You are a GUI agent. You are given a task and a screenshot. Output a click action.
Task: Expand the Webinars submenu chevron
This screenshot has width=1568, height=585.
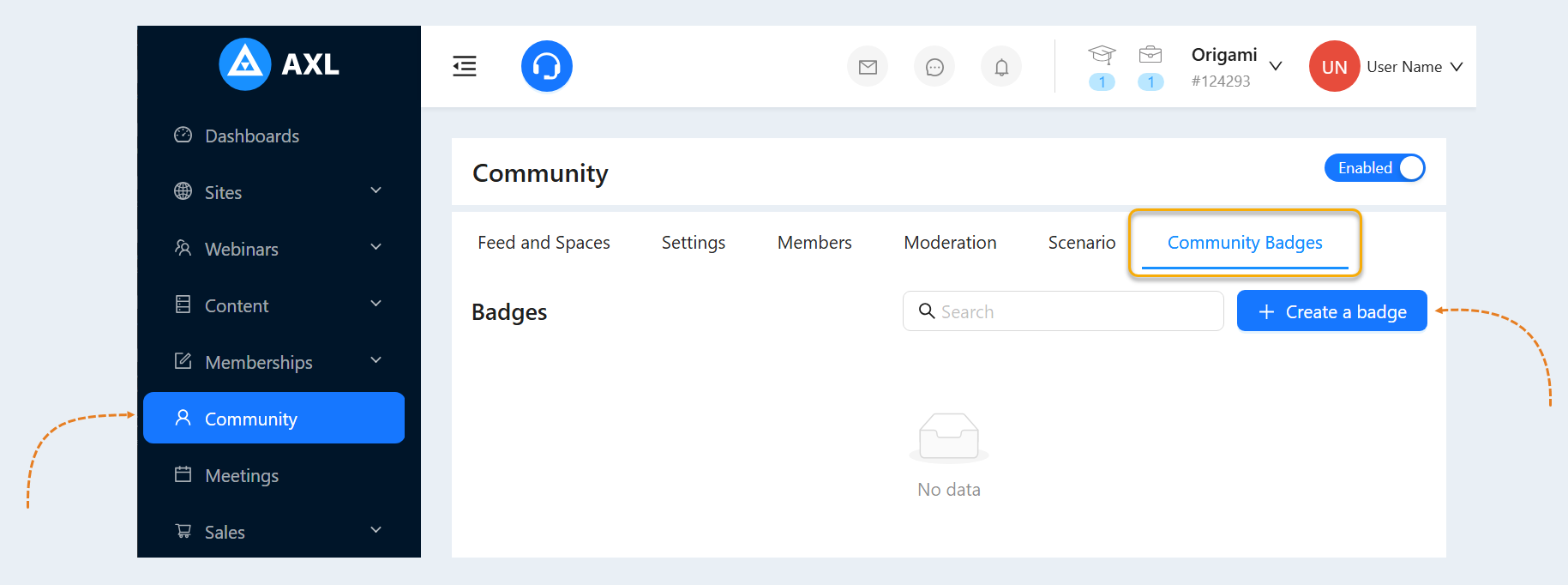coord(375,247)
